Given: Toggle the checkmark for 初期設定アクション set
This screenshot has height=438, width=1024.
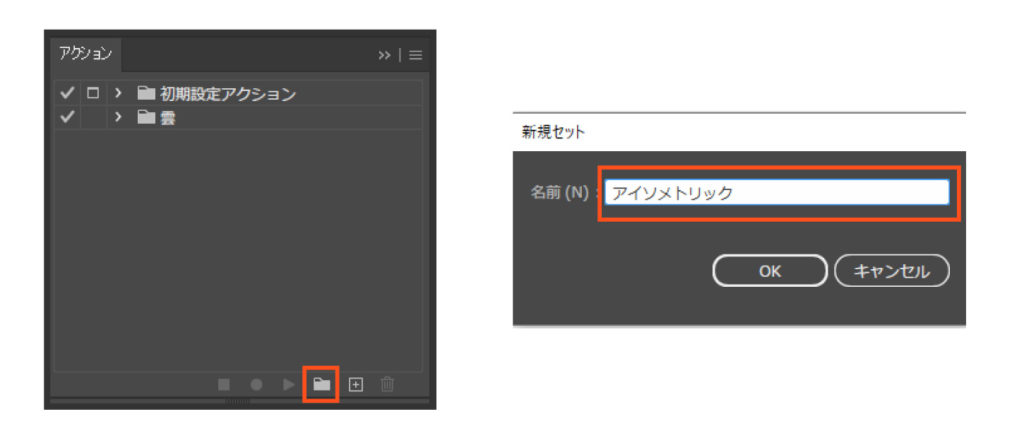Looking at the screenshot, I should click(x=67, y=94).
